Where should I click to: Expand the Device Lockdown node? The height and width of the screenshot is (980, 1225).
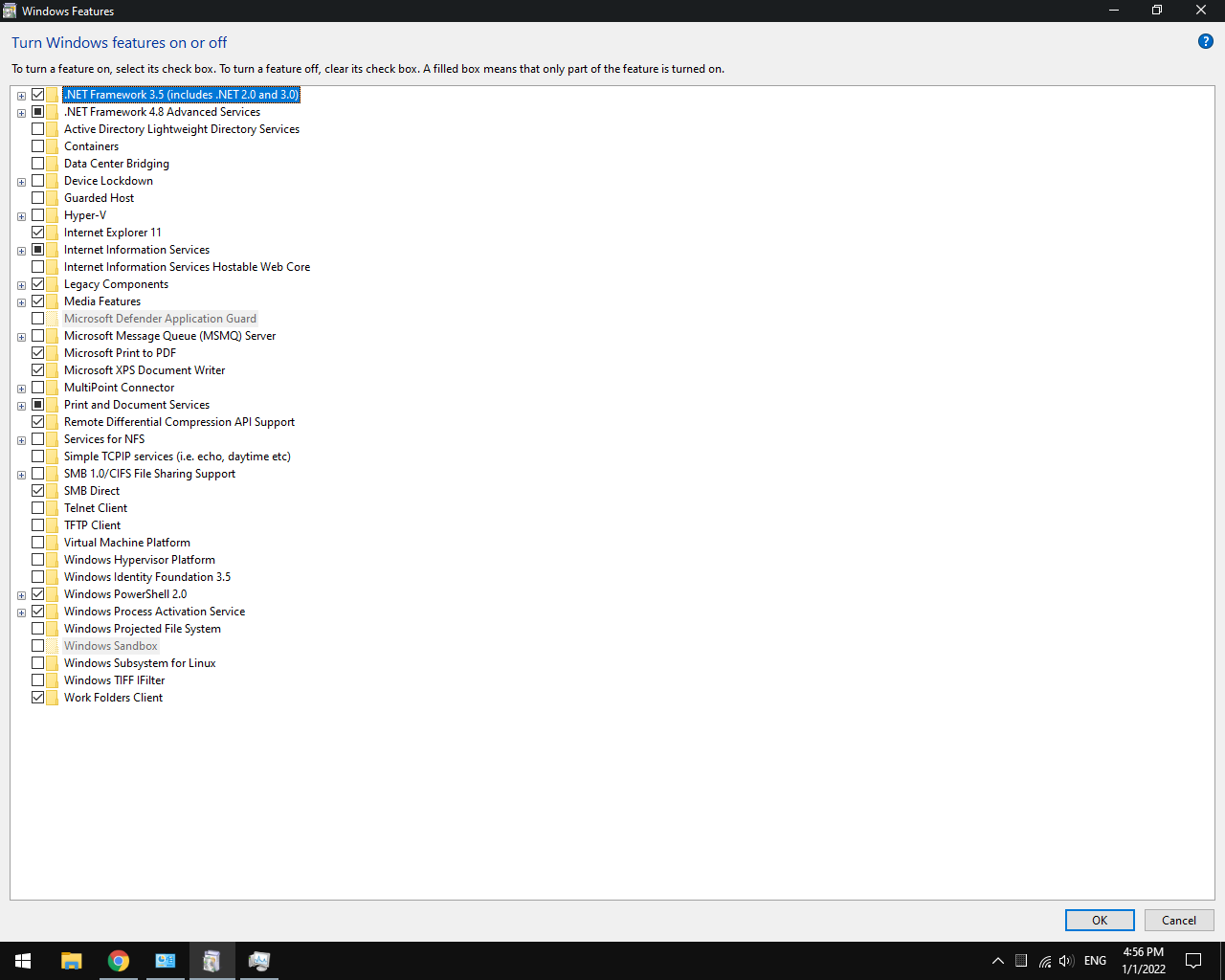coord(21,182)
